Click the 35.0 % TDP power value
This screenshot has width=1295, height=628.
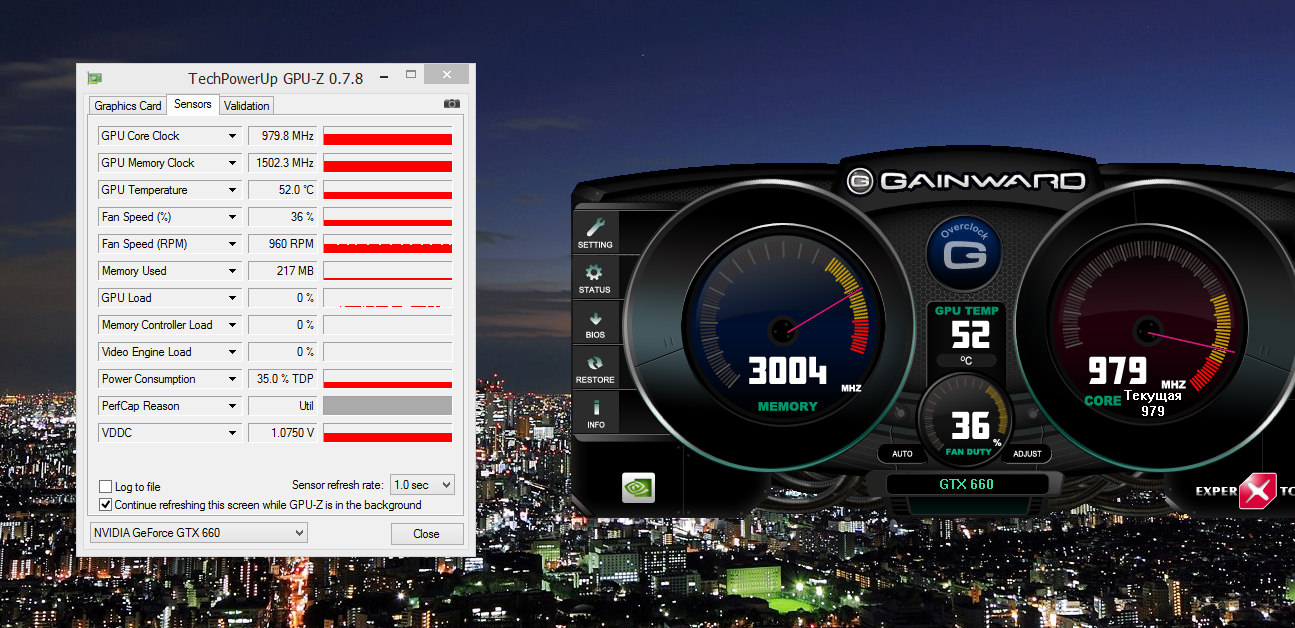(283, 379)
